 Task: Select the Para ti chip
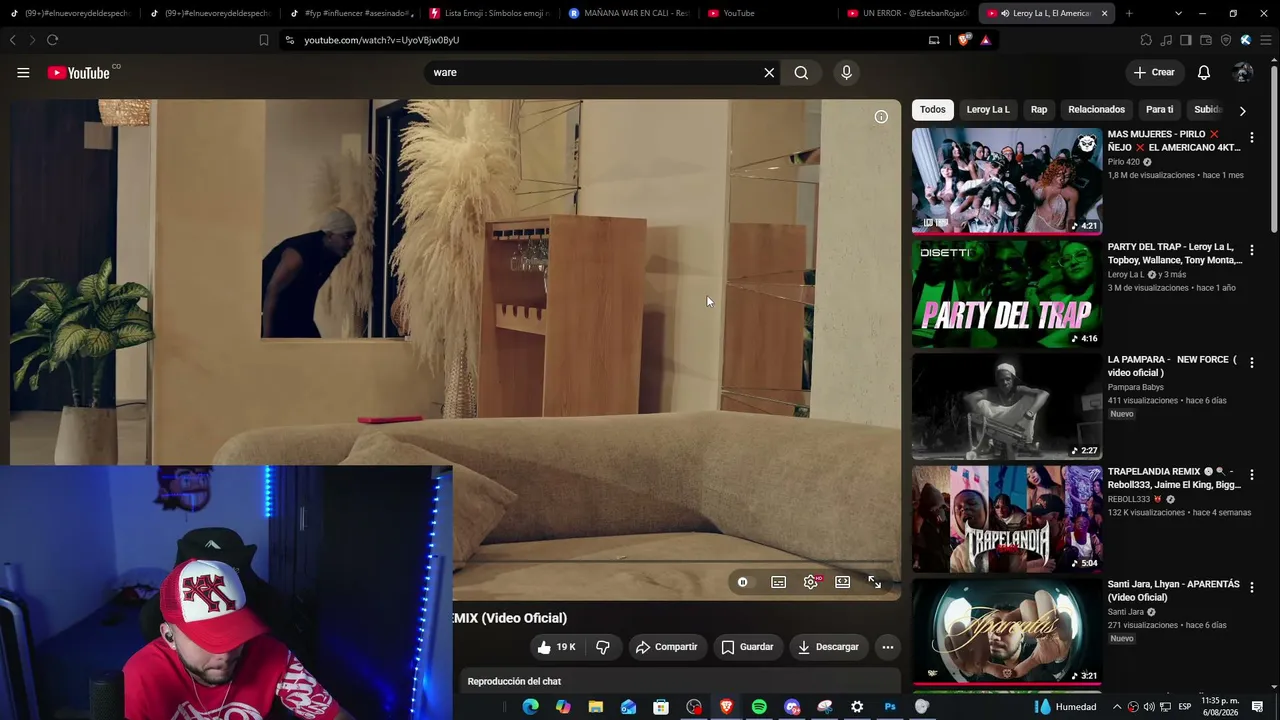(1159, 109)
